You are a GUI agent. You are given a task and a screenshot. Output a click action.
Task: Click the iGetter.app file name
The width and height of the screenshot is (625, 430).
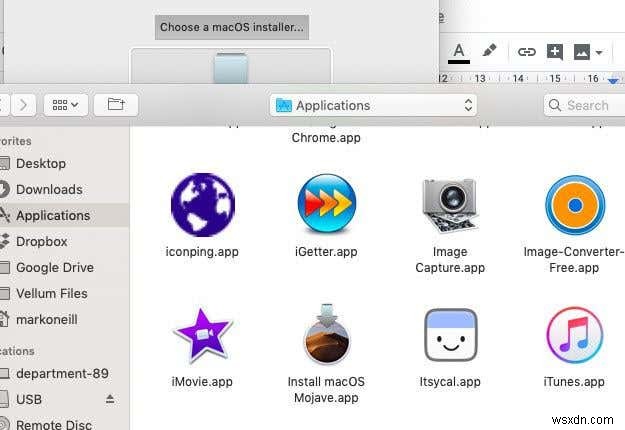point(326,252)
